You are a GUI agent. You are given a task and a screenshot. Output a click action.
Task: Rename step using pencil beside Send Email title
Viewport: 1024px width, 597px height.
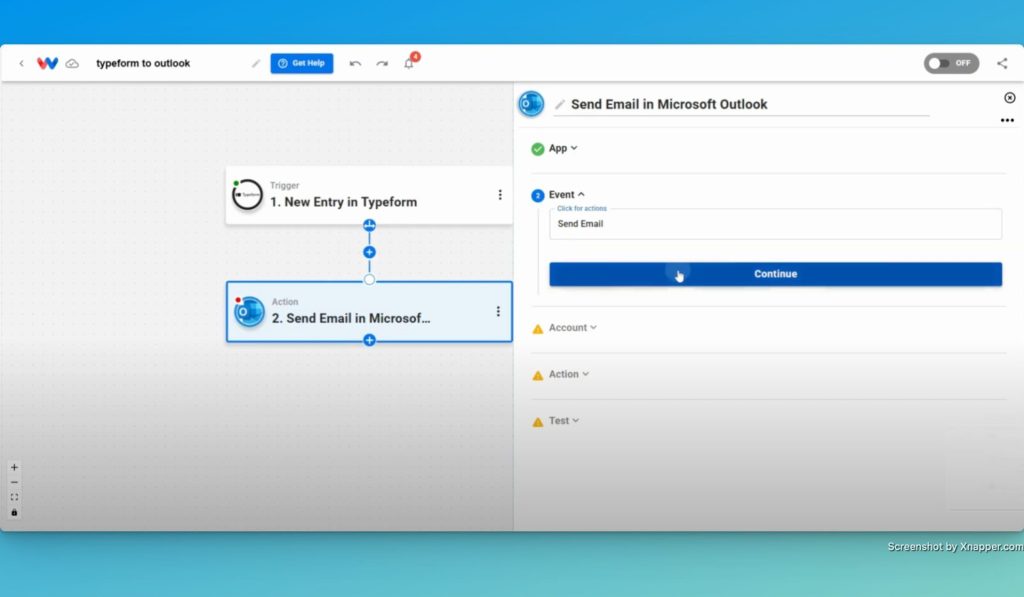tap(560, 105)
